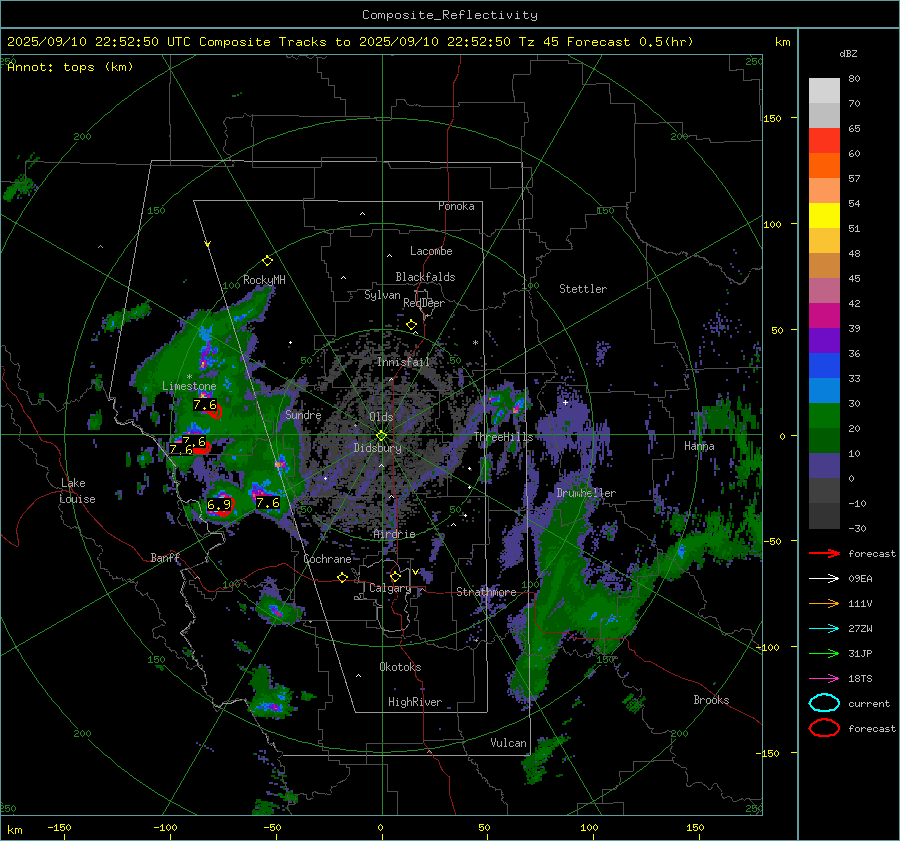
Task: Click the RedDeer city label
Action: 424,303
